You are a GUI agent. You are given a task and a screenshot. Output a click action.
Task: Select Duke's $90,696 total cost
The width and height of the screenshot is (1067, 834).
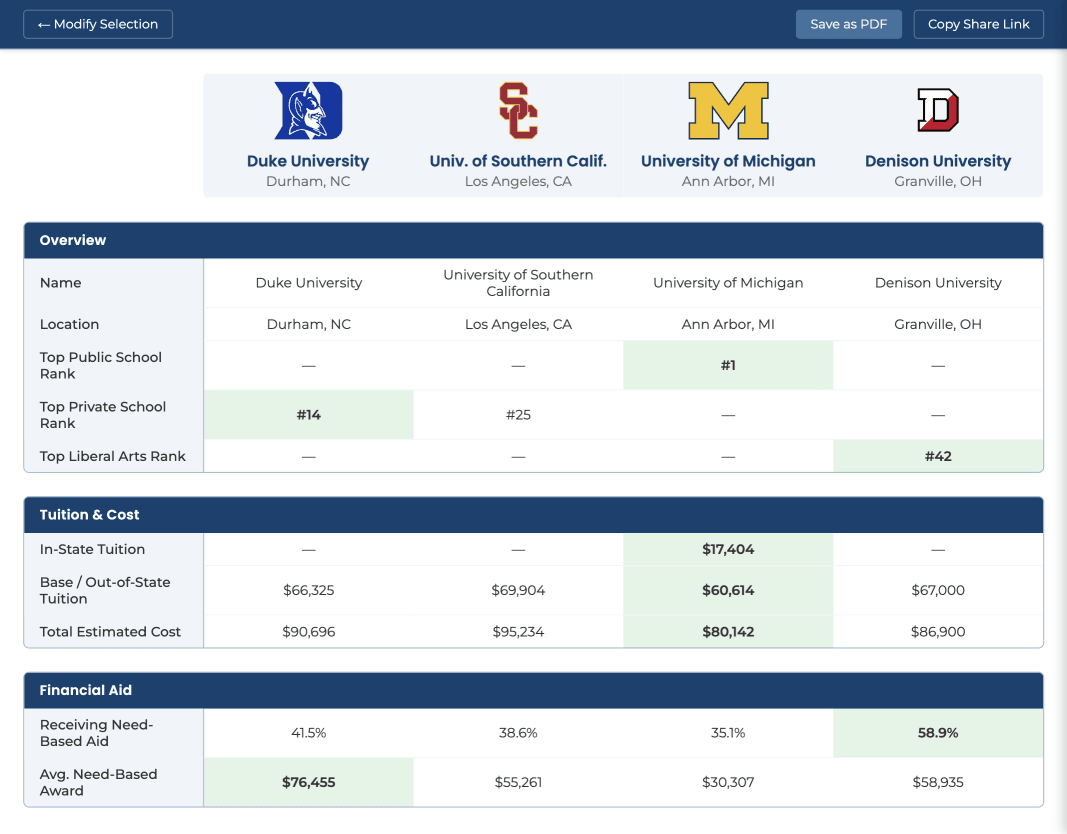click(308, 632)
